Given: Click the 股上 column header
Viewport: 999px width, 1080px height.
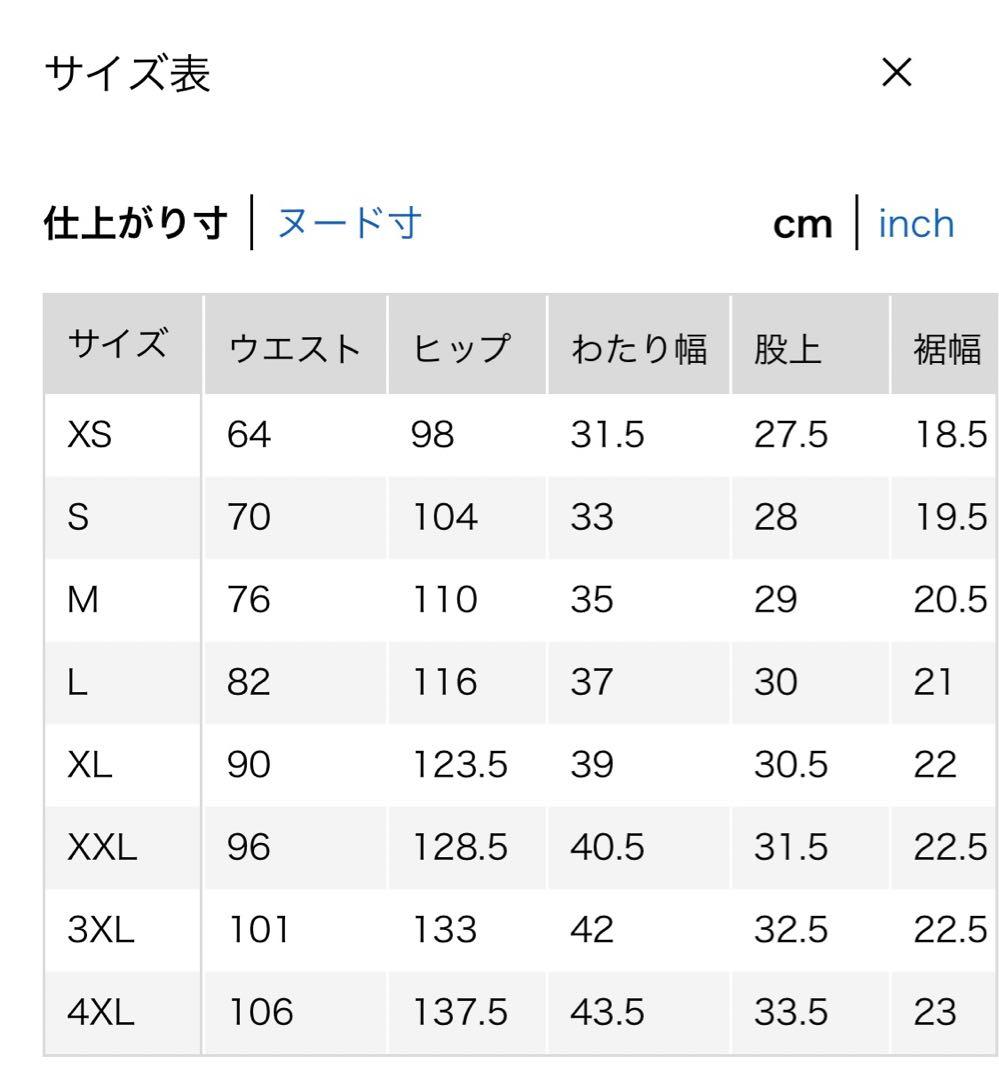Looking at the screenshot, I should click(x=788, y=349).
